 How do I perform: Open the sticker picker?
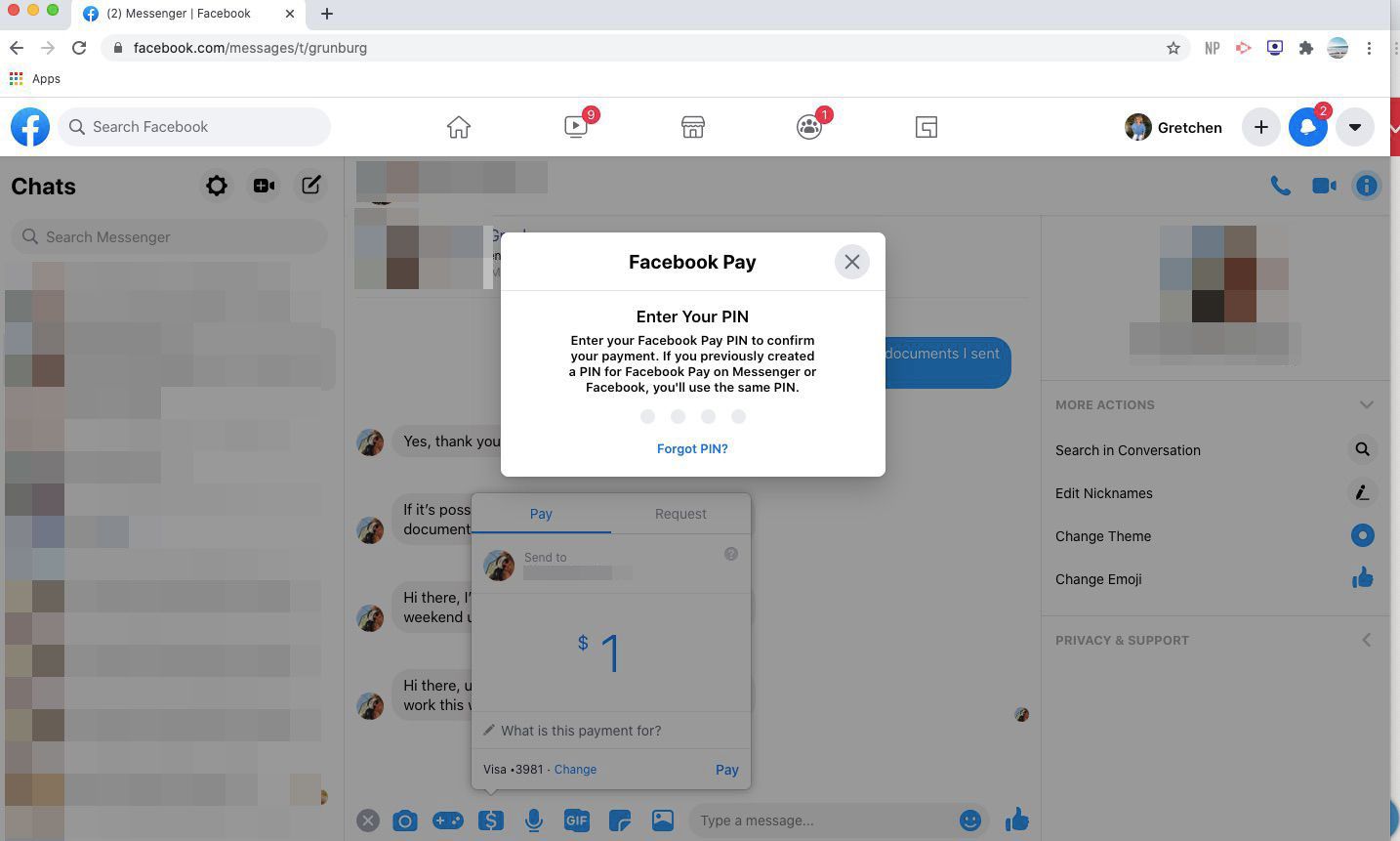pos(619,820)
